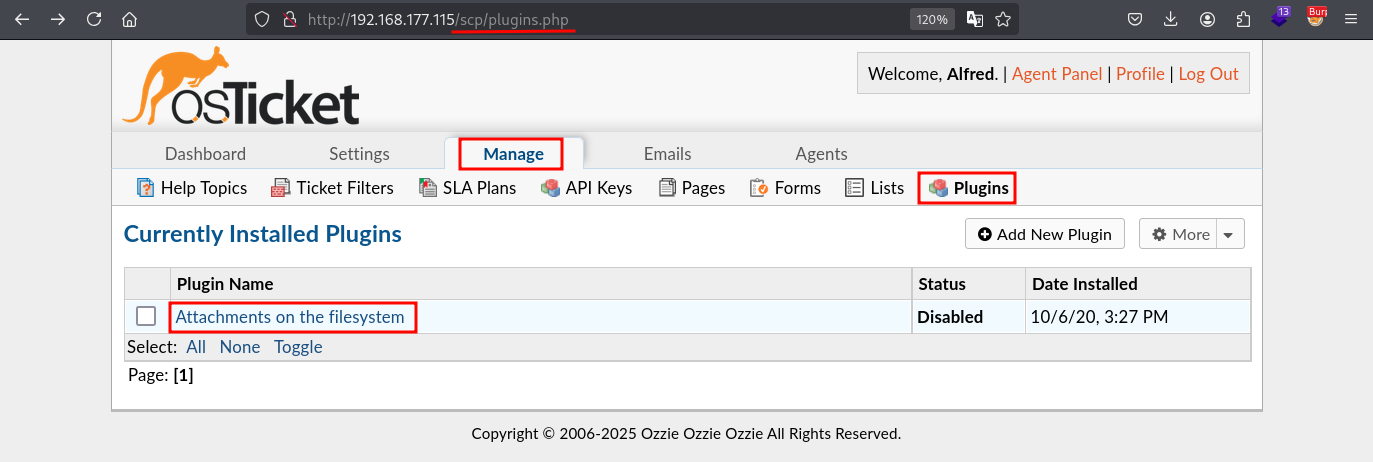Viewport: 1373px width, 462px height.
Task: Tick the Attachments on the filesystem checkbox
Action: (146, 316)
